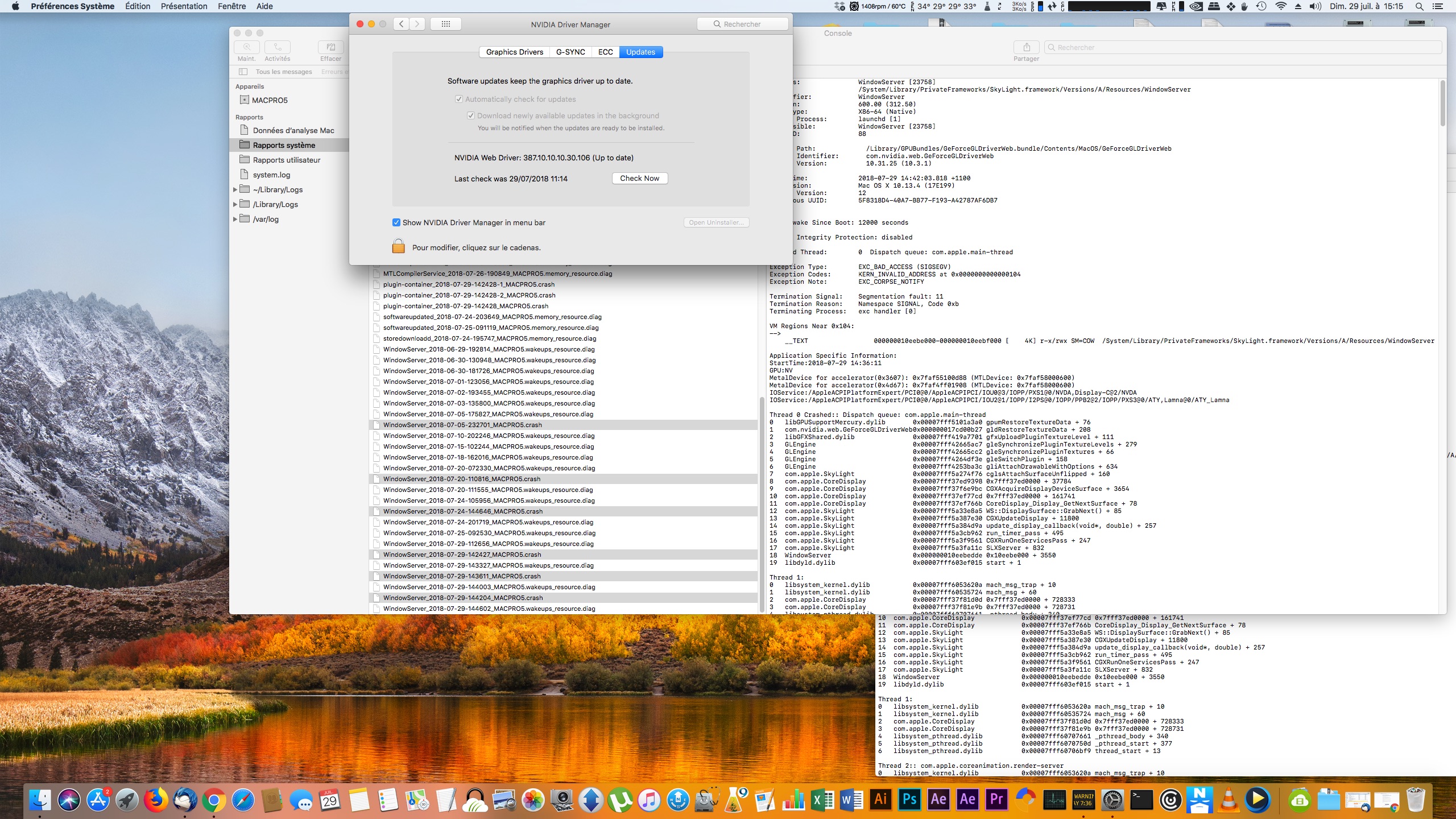Screen dimensions: 1456x819
Task: Expand the /var/log folder
Action: tap(235, 219)
